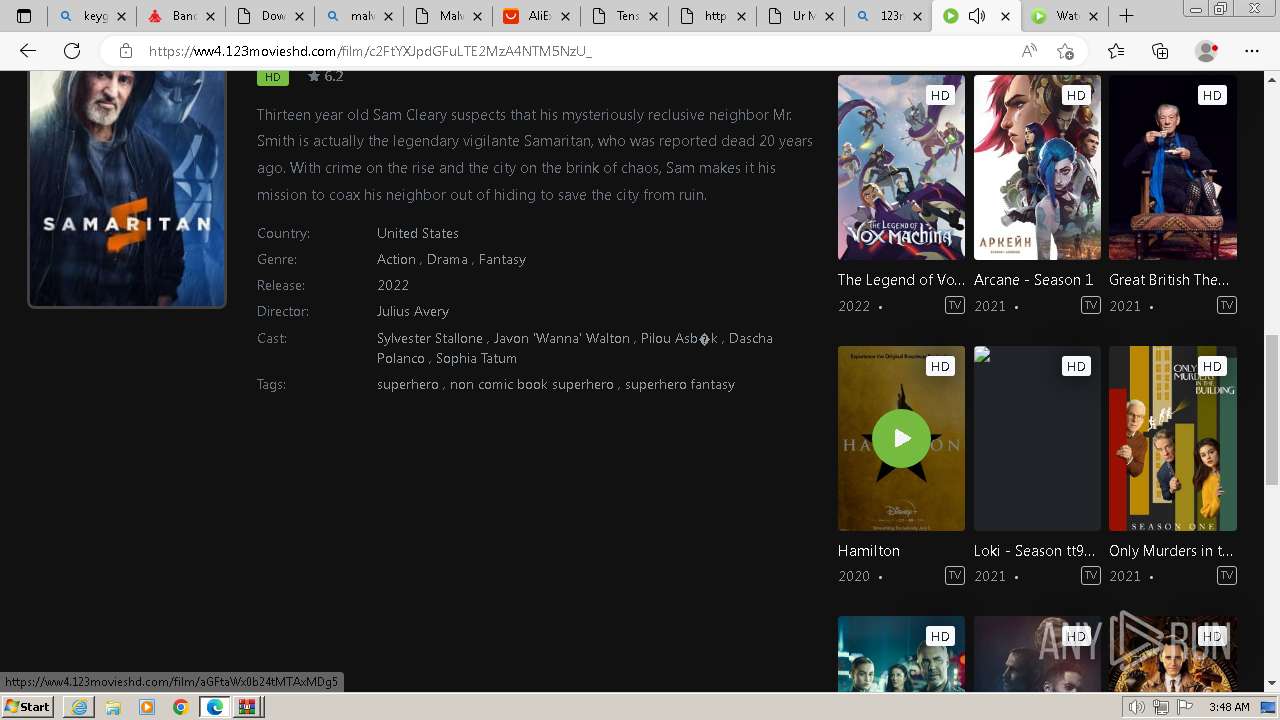
Task: Open network status tray icon
Action: pos(1161,707)
